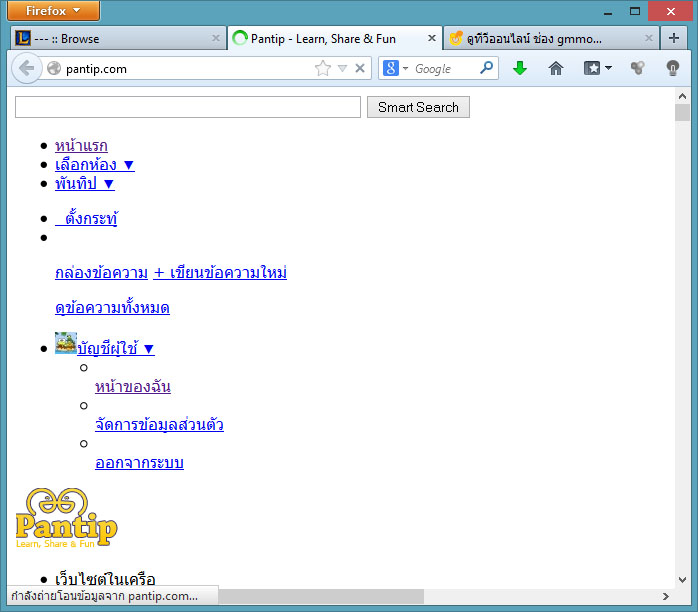The height and width of the screenshot is (612, 698).
Task: Expand the บัญชีผู้ใช้ menu
Action: (116, 348)
